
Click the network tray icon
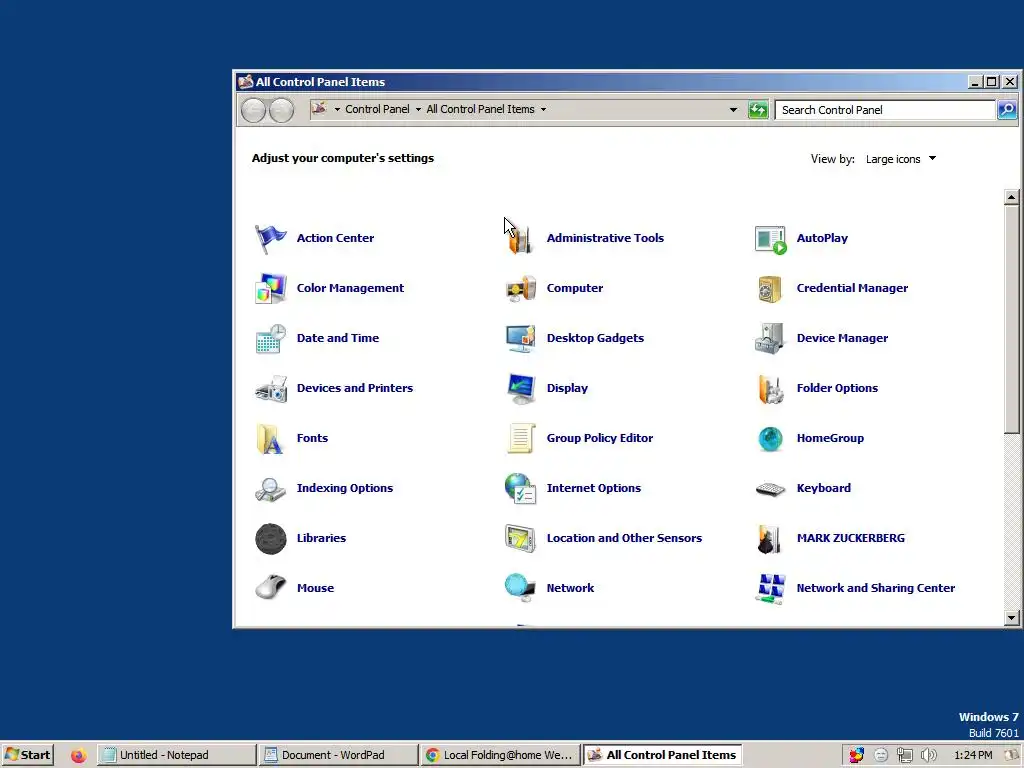coord(904,756)
